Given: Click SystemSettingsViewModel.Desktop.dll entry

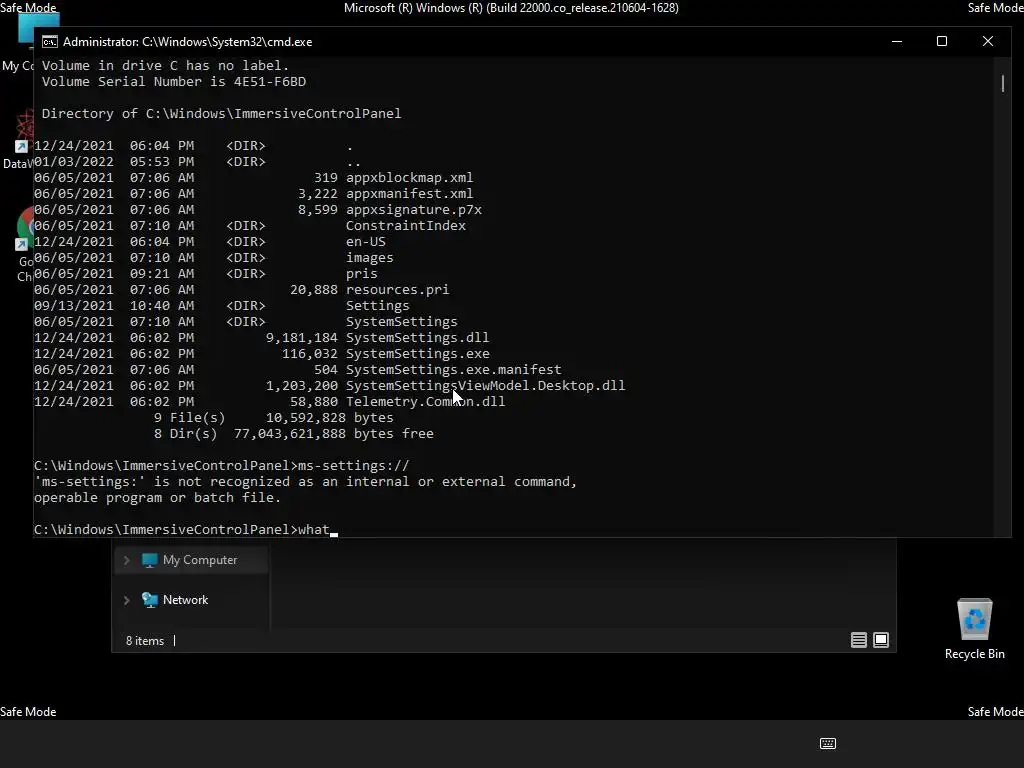Looking at the screenshot, I should 485,385.
